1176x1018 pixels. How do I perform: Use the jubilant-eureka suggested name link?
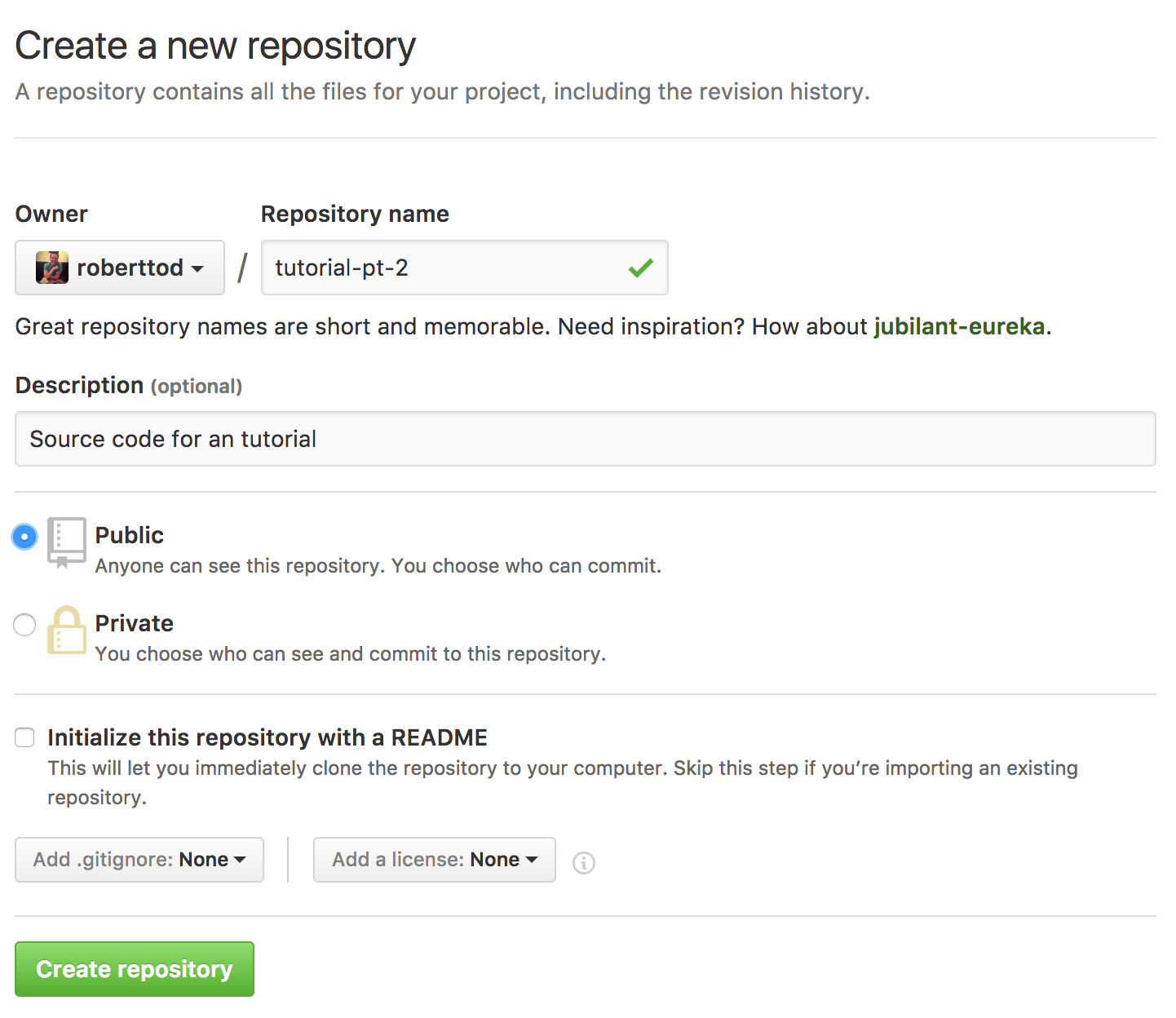pyautogui.click(x=959, y=326)
